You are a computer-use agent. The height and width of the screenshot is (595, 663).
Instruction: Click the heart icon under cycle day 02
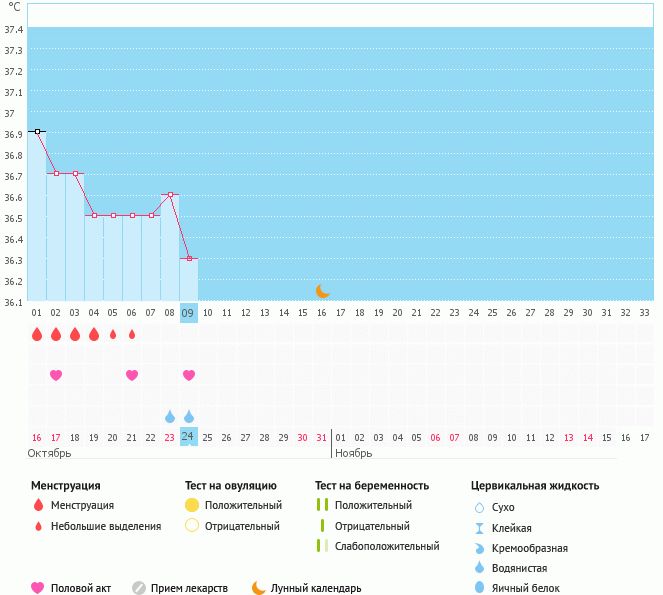coord(56,375)
